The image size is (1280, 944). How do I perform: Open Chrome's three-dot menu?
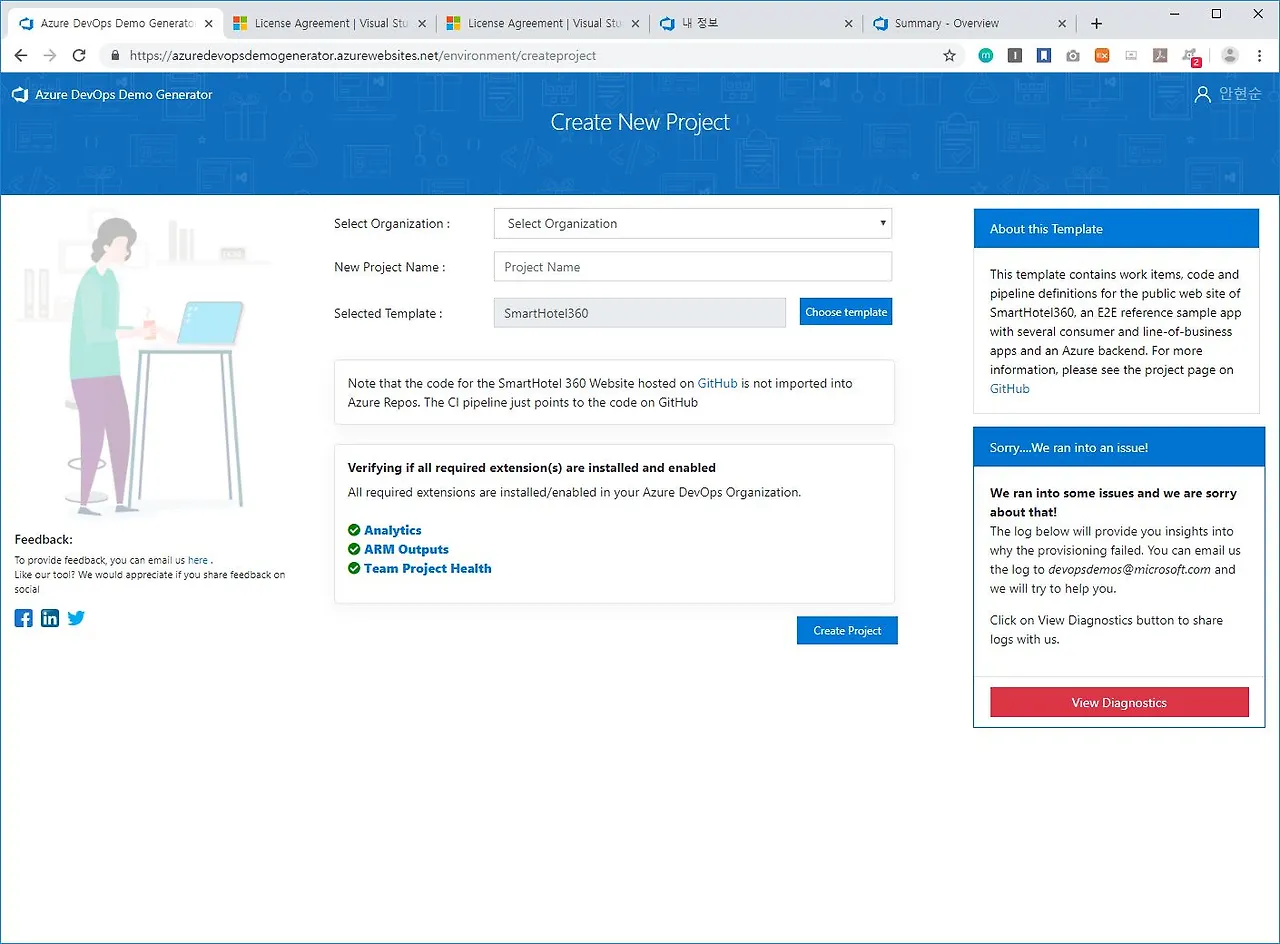[1260, 56]
